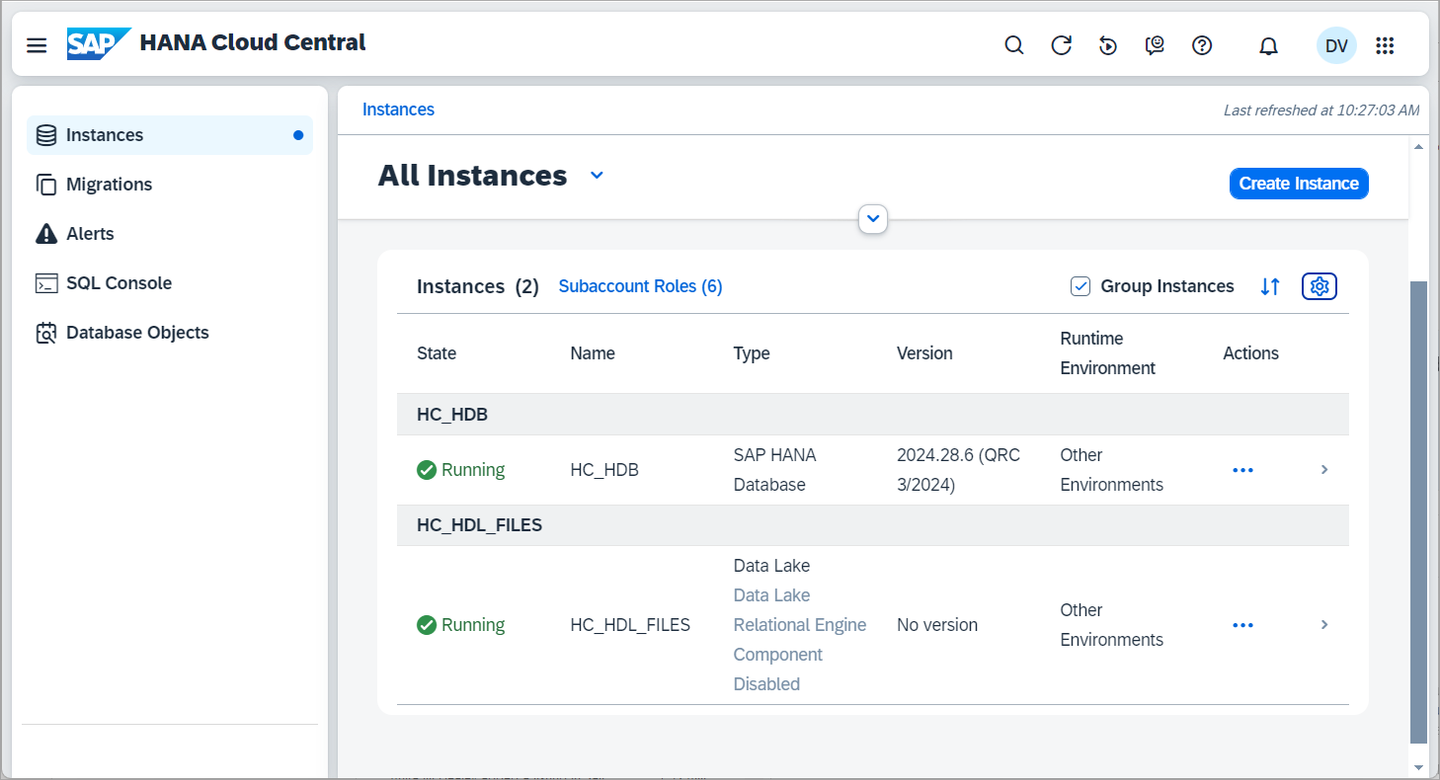Select Migrations in the side navigation

170,184
